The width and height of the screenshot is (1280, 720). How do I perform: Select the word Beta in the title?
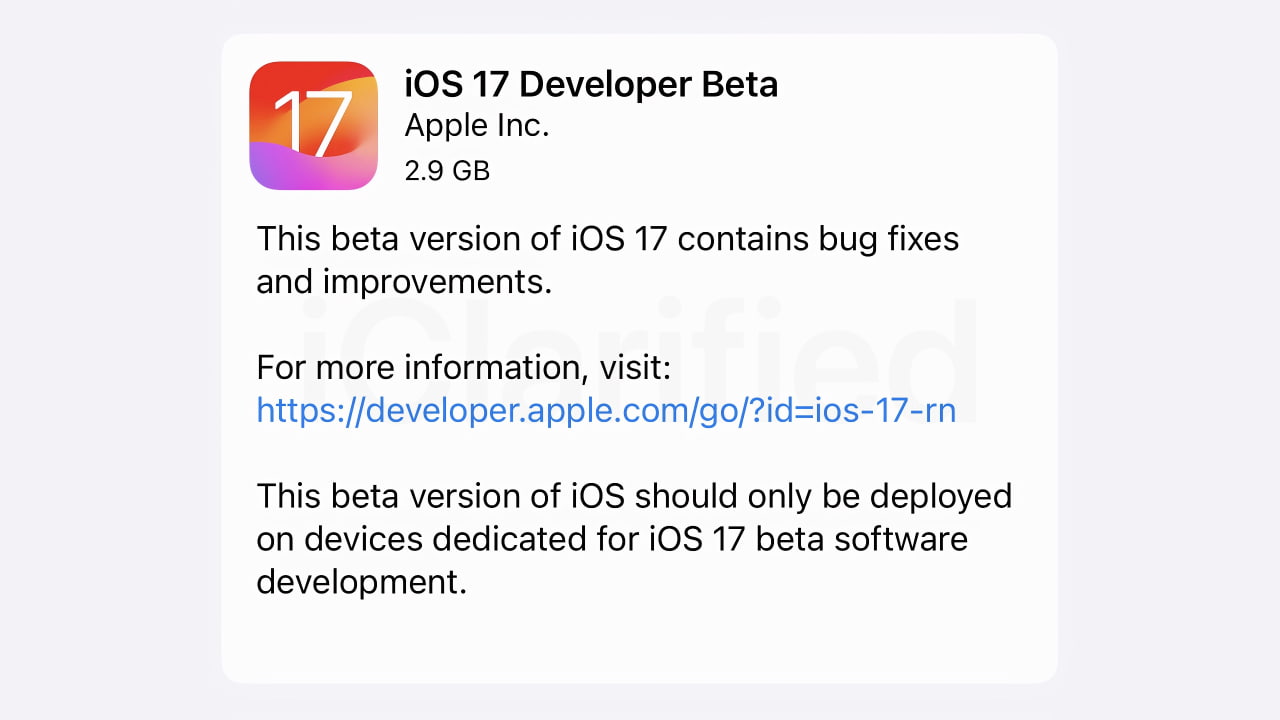(738, 84)
